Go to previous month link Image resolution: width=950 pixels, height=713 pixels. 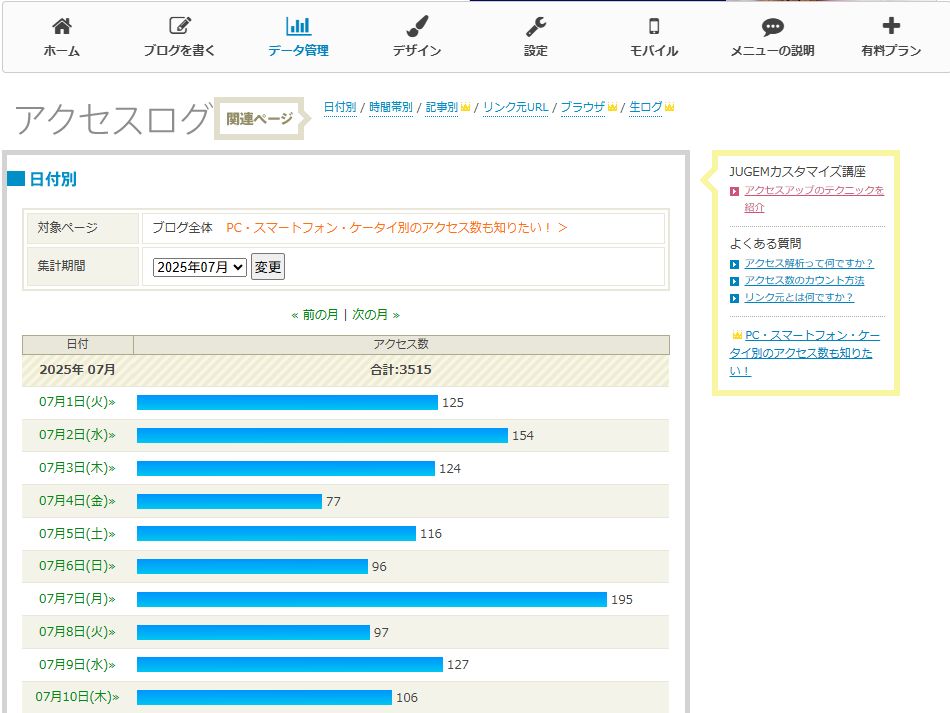click(x=315, y=314)
